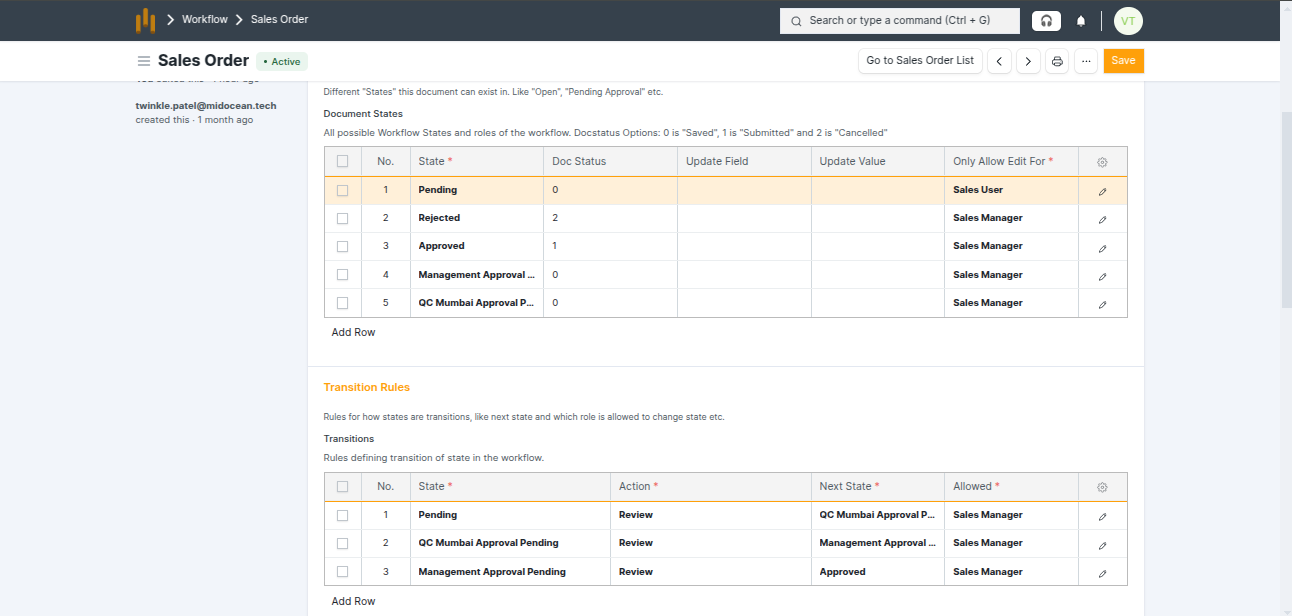Open the three-dots more options menu
This screenshot has height=616, width=1292.
click(1086, 62)
